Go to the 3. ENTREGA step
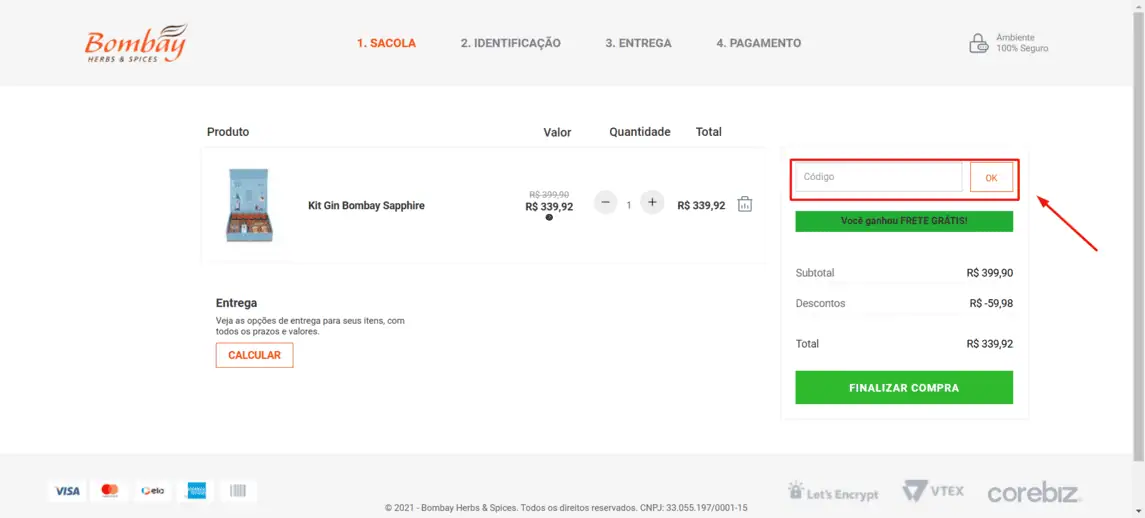The width and height of the screenshot is (1145, 518). tap(638, 43)
